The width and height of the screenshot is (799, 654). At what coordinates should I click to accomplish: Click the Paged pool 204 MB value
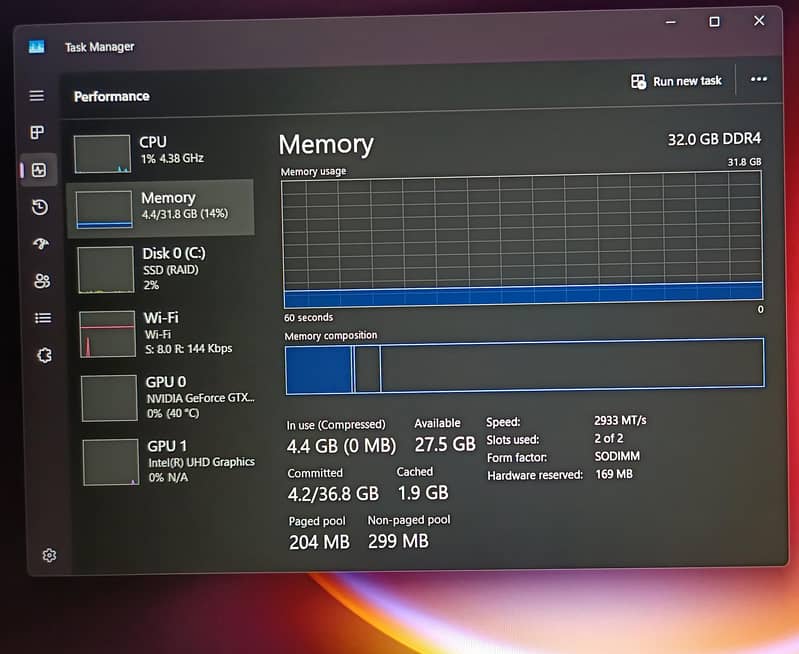click(319, 542)
